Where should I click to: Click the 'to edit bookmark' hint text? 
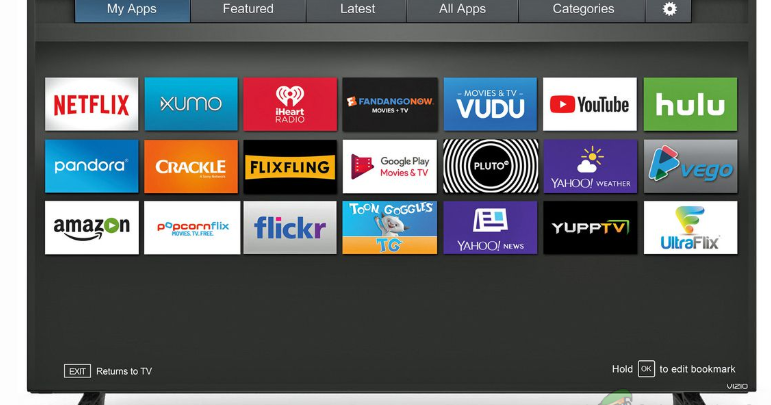tap(697, 369)
